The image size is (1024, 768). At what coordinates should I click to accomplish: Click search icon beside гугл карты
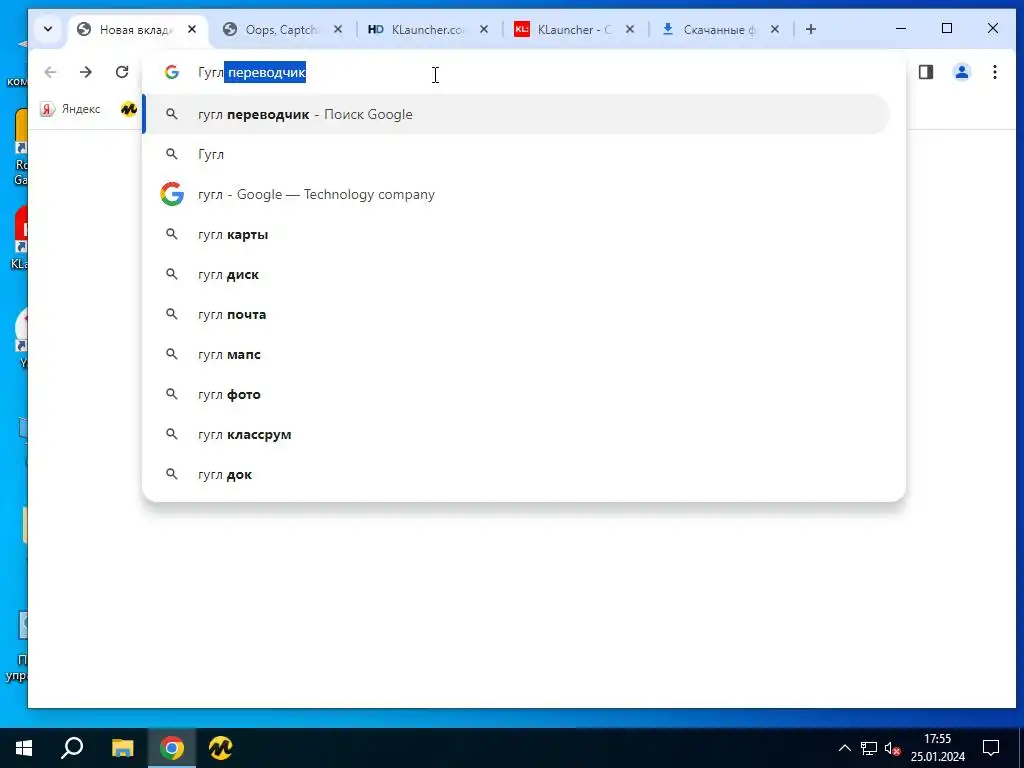tap(172, 234)
